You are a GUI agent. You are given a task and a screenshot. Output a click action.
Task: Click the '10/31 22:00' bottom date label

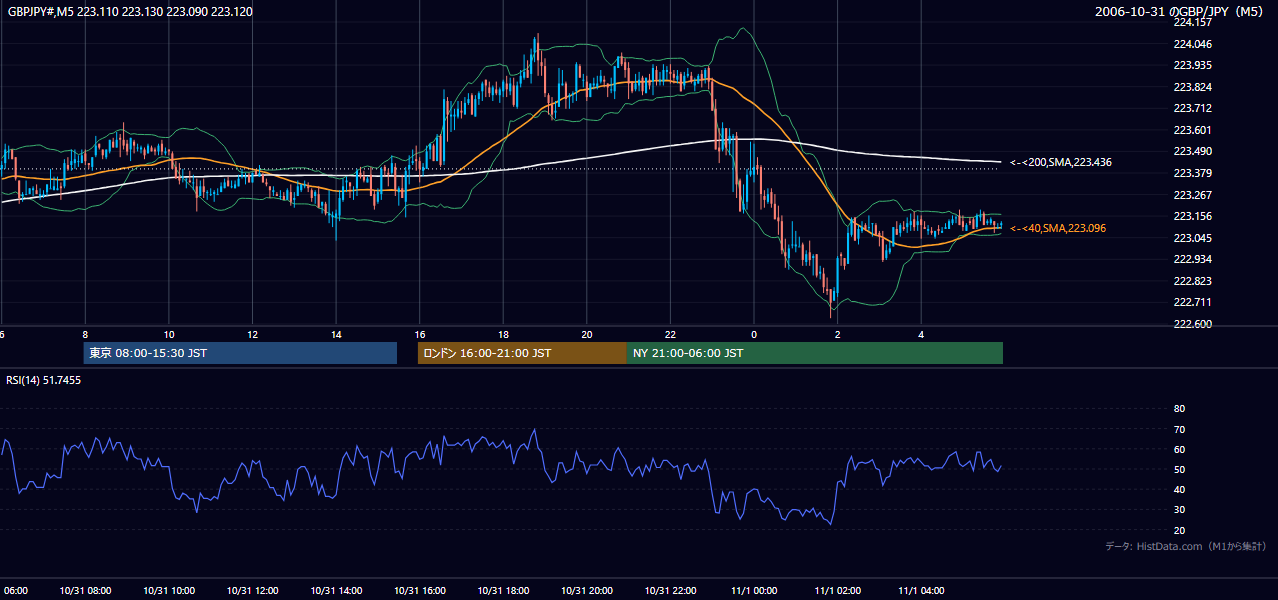pyautogui.click(x=670, y=591)
